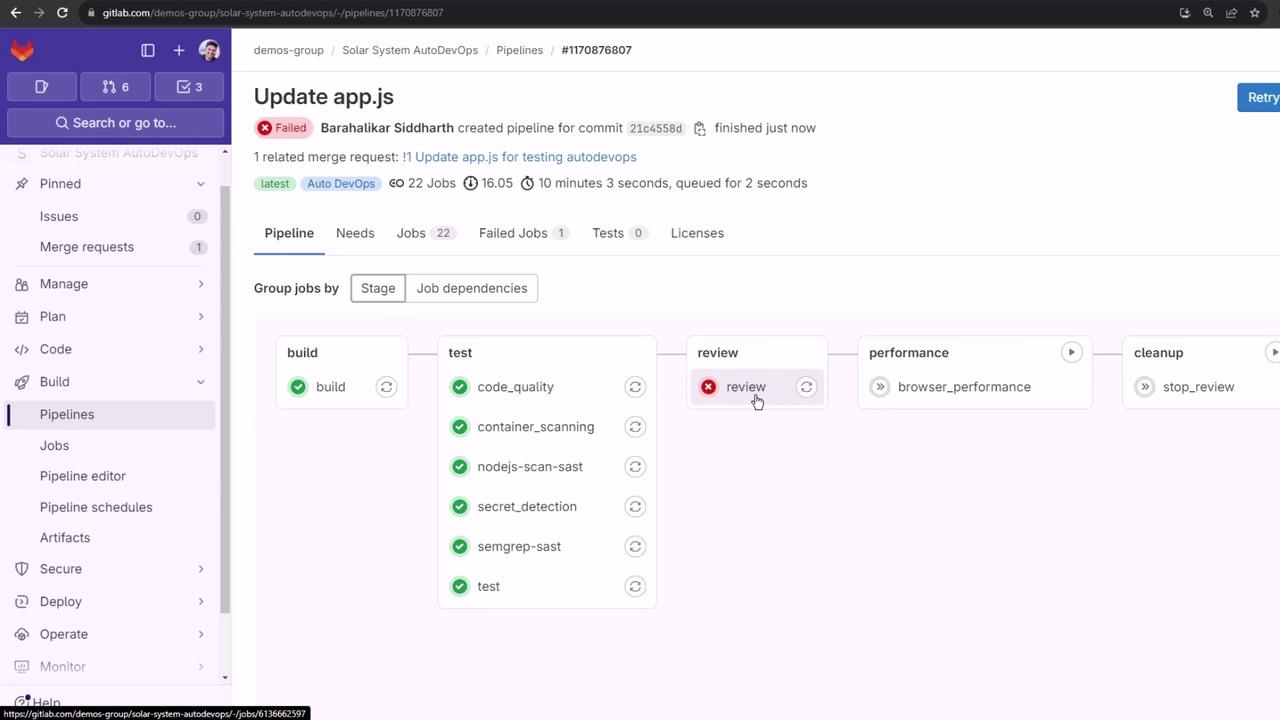Open the create new plus menu
Screen dimensions: 1280x720
pos(179,50)
